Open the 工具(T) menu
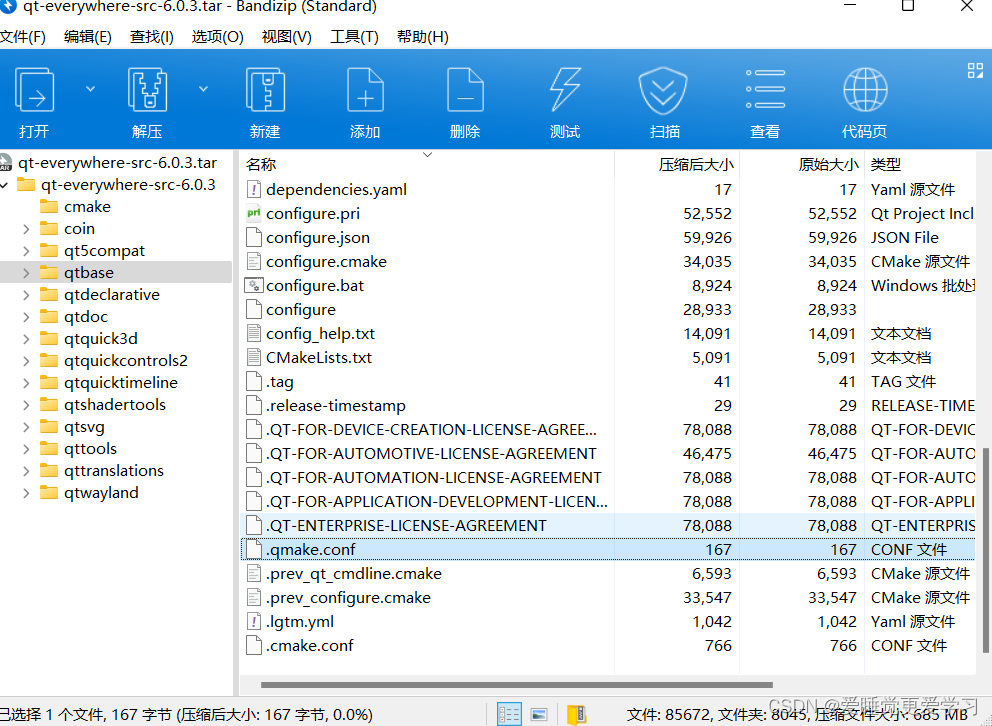The width and height of the screenshot is (992, 726). (354, 37)
